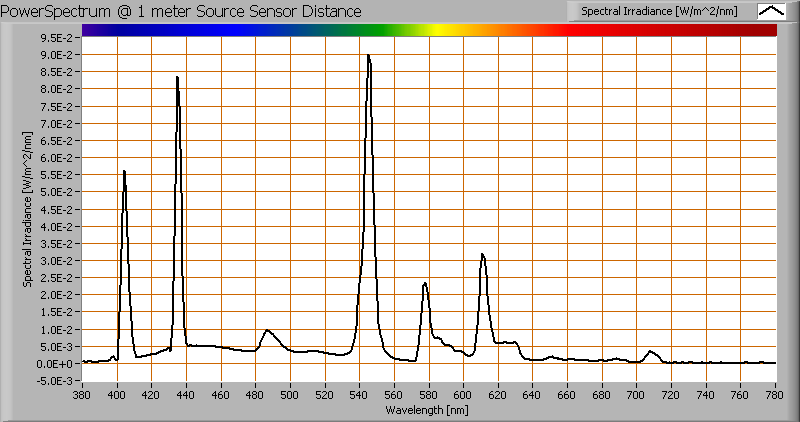The image size is (800, 422).
Task: Click the spectral peak near 578 nm
Action: 425,284
